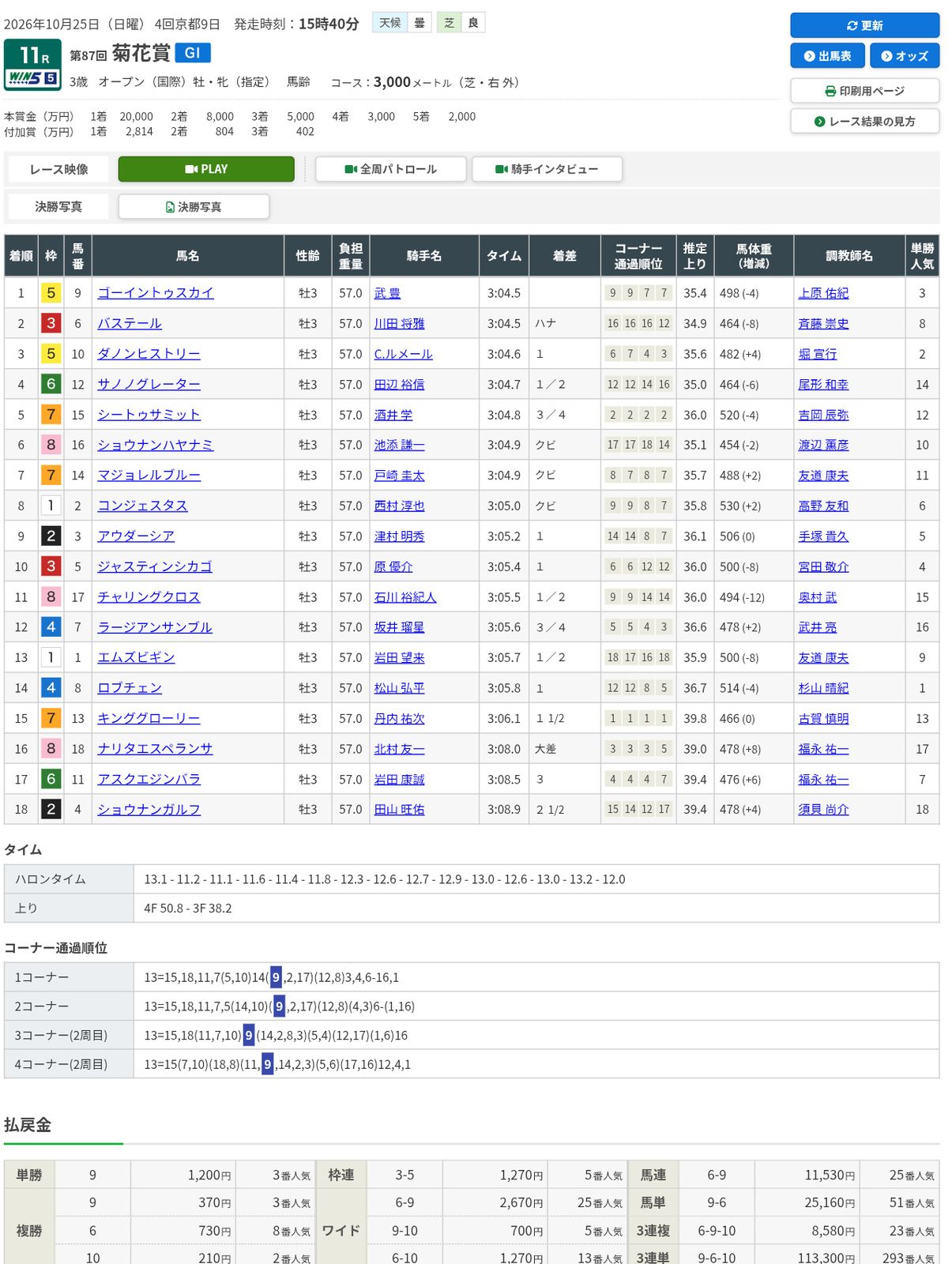Open horse キンググローリー profile
952x1264 pixels.
pos(149,718)
